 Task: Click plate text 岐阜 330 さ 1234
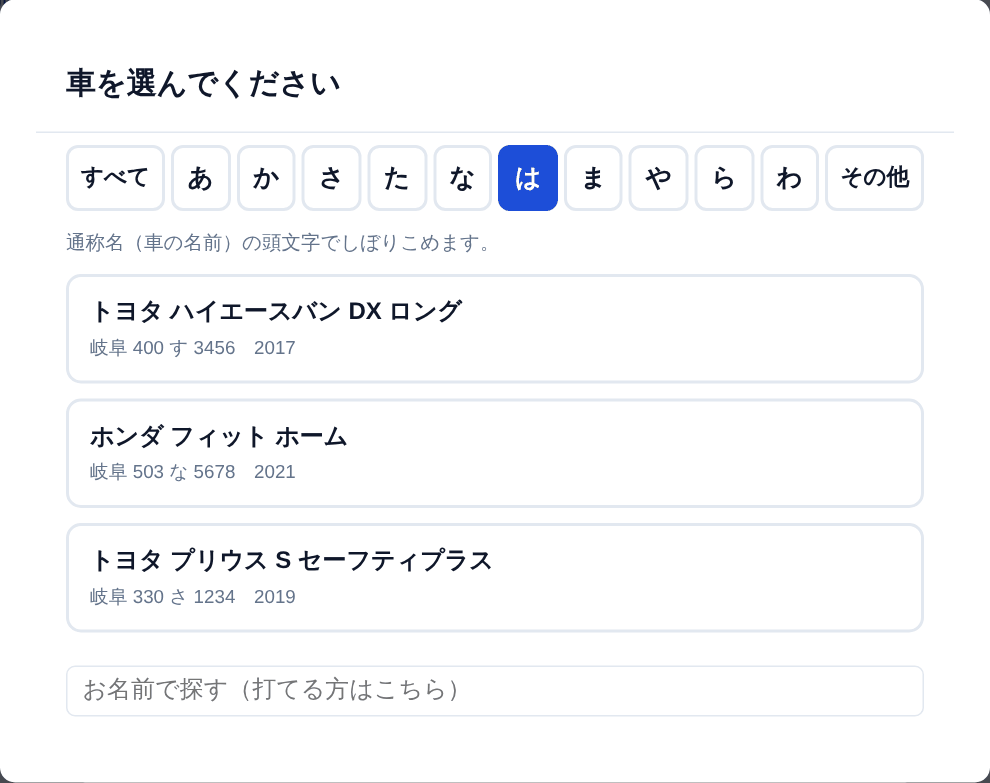tap(162, 597)
